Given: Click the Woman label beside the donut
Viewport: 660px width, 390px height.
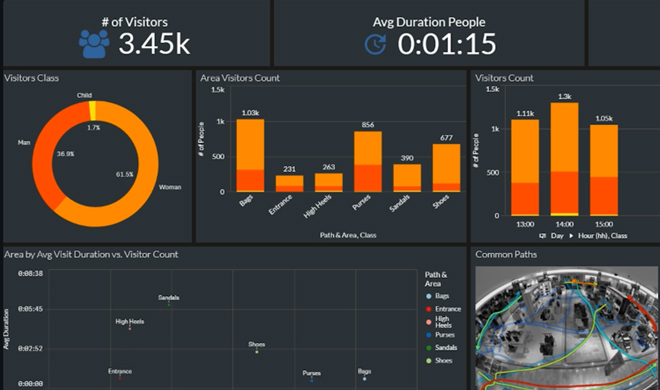Looking at the screenshot, I should pyautogui.click(x=170, y=187).
